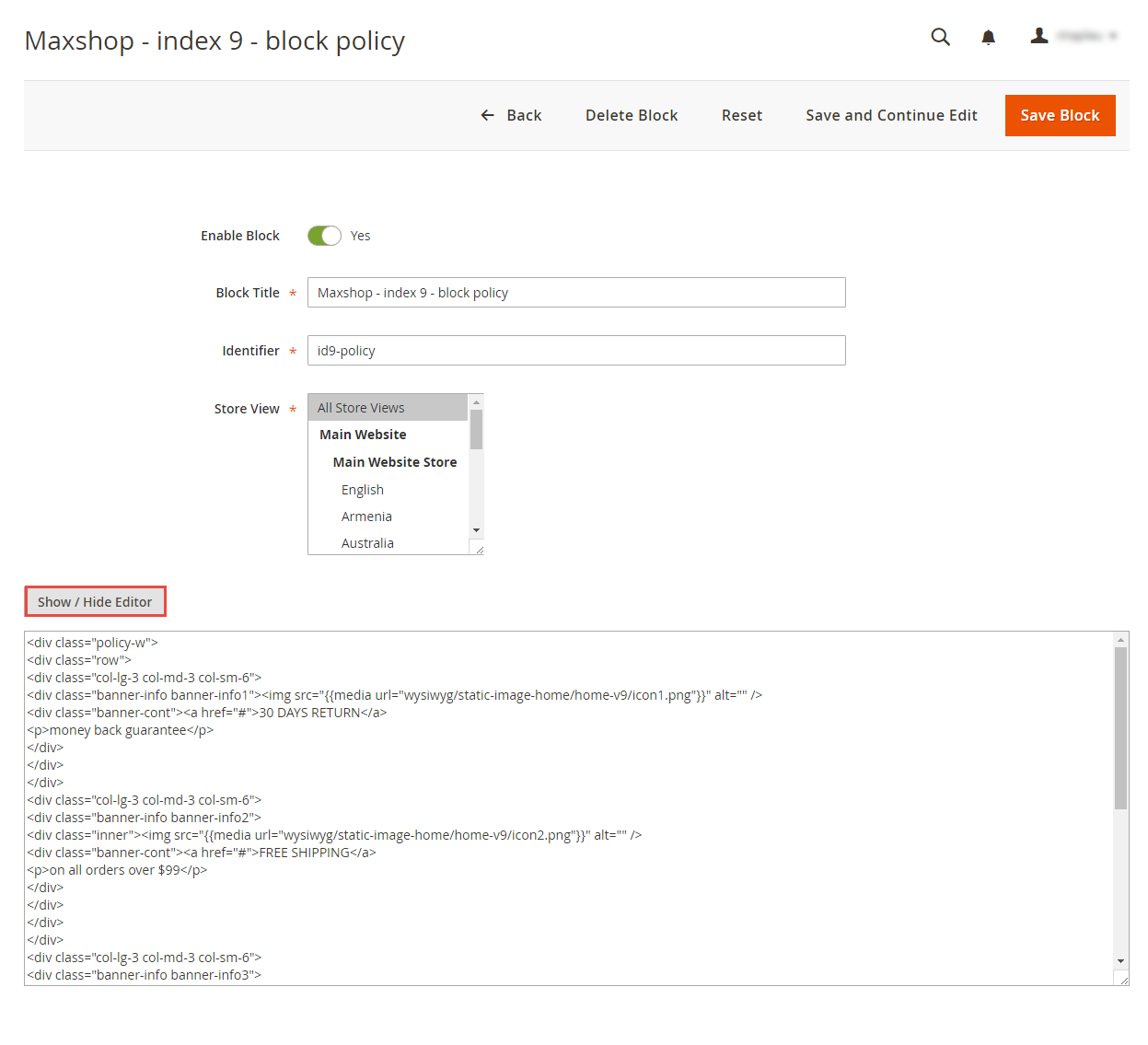This screenshot has width=1148, height=1045.
Task: Click content editor scroll up arrow
Action: click(1120, 640)
